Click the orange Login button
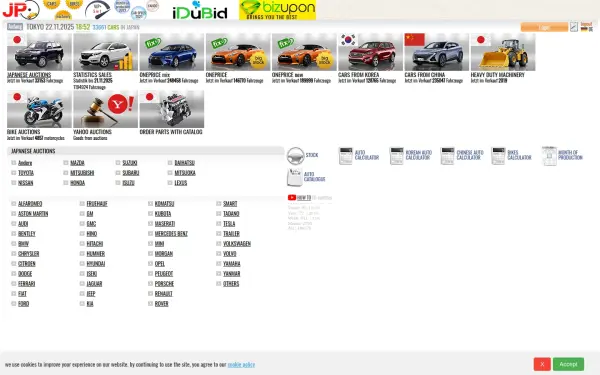This screenshot has height=375, width=600. pos(544,27)
